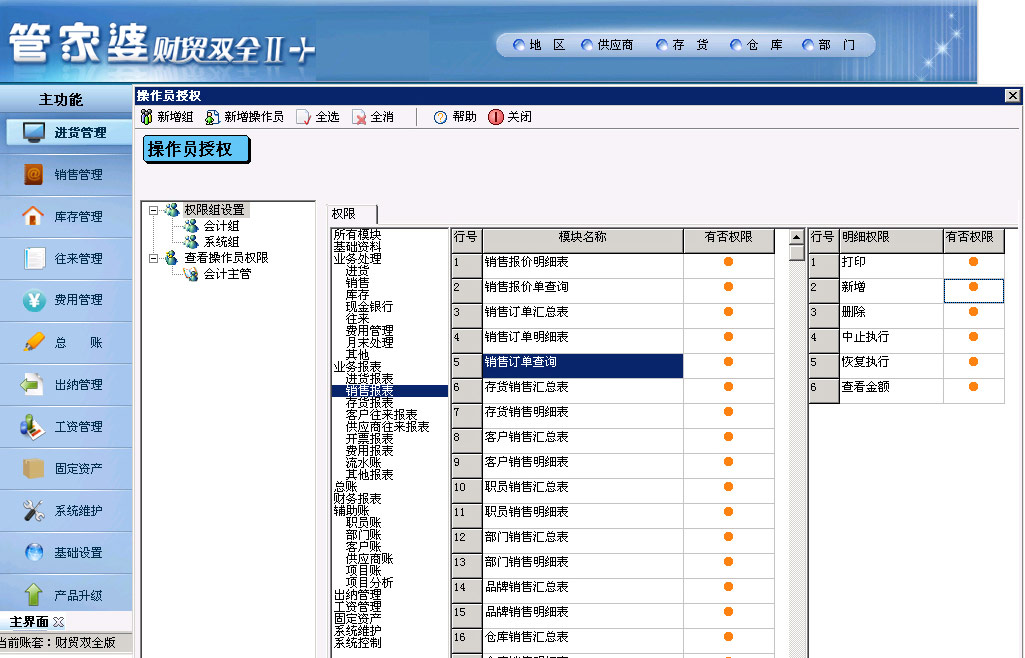
Task: Select 会计主管 operator in tree
Action: pyautogui.click(x=227, y=274)
